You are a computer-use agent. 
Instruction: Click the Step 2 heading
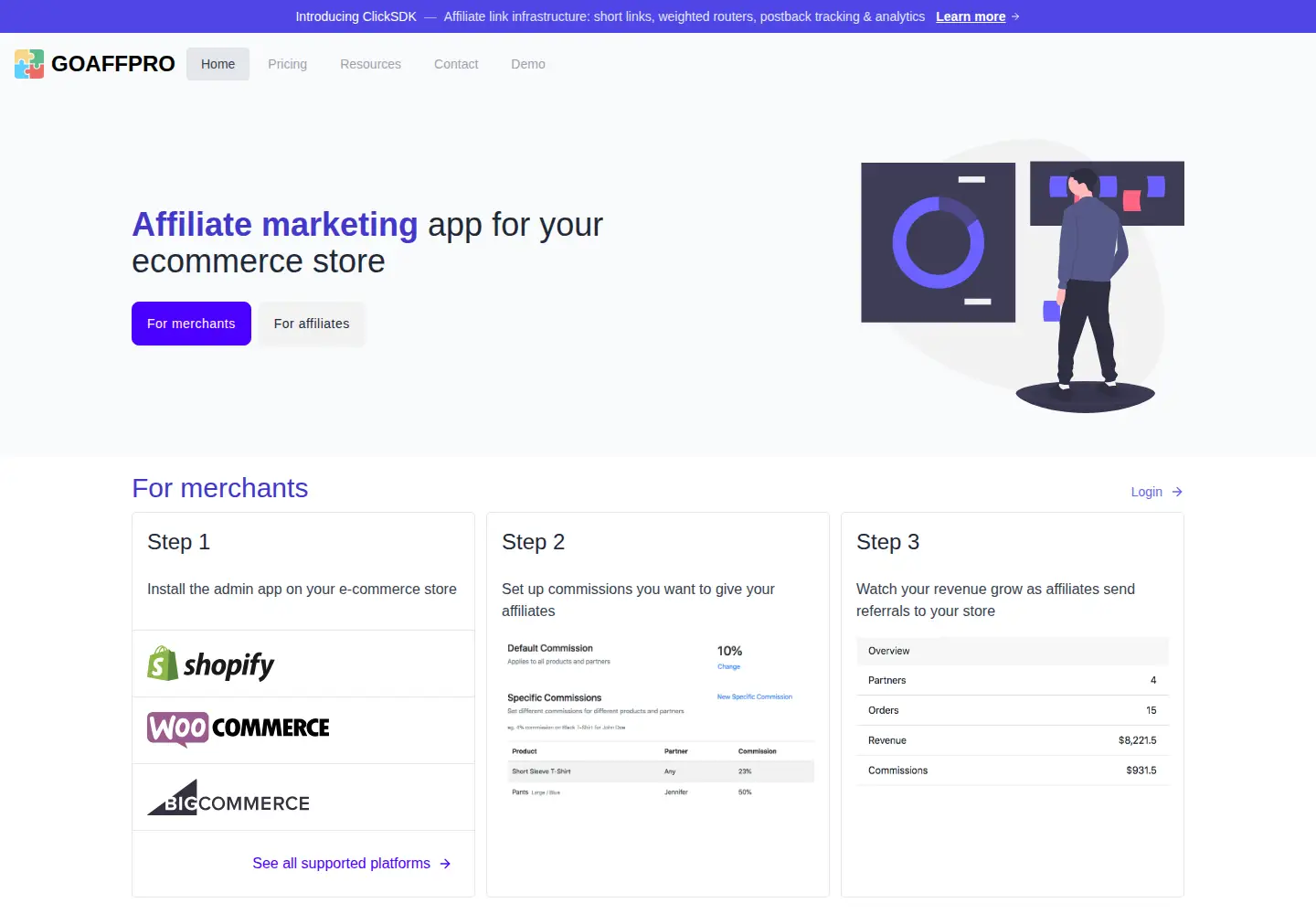coord(533,542)
